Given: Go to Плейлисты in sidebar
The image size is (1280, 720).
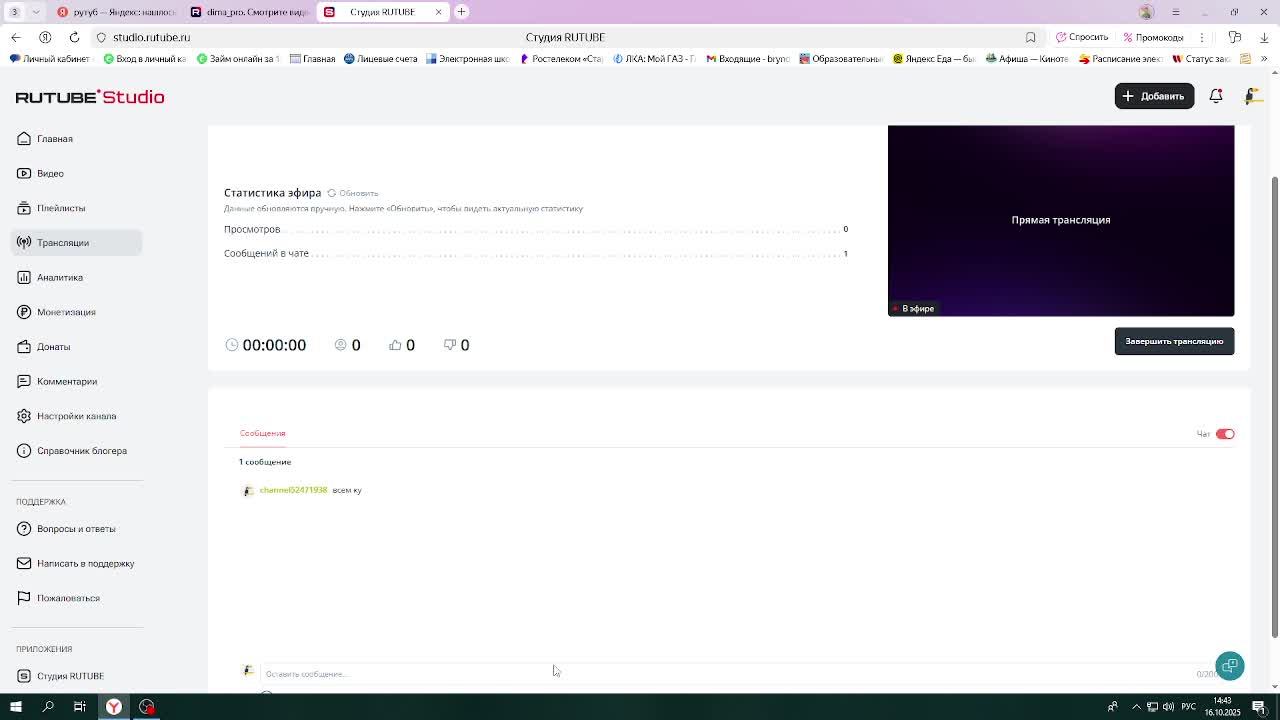Looking at the screenshot, I should (76, 208).
